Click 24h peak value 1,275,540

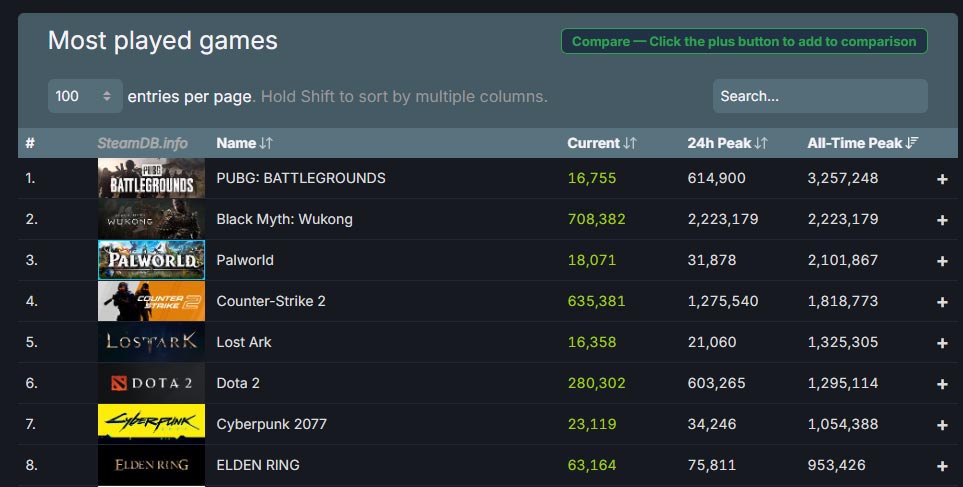(x=723, y=301)
